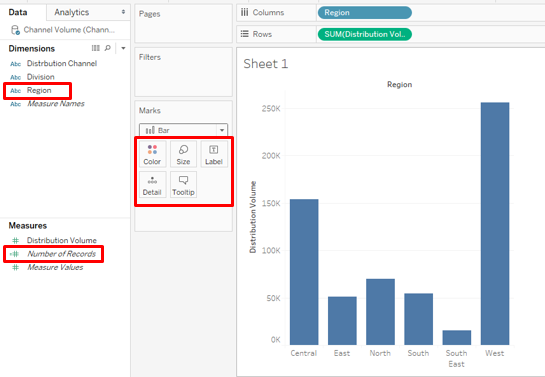
Task: Click the Color marks card button
Action: click(x=152, y=154)
